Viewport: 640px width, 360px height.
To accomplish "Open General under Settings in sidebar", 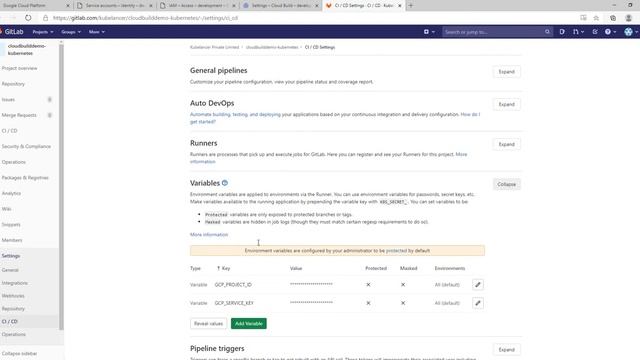I will (10, 270).
